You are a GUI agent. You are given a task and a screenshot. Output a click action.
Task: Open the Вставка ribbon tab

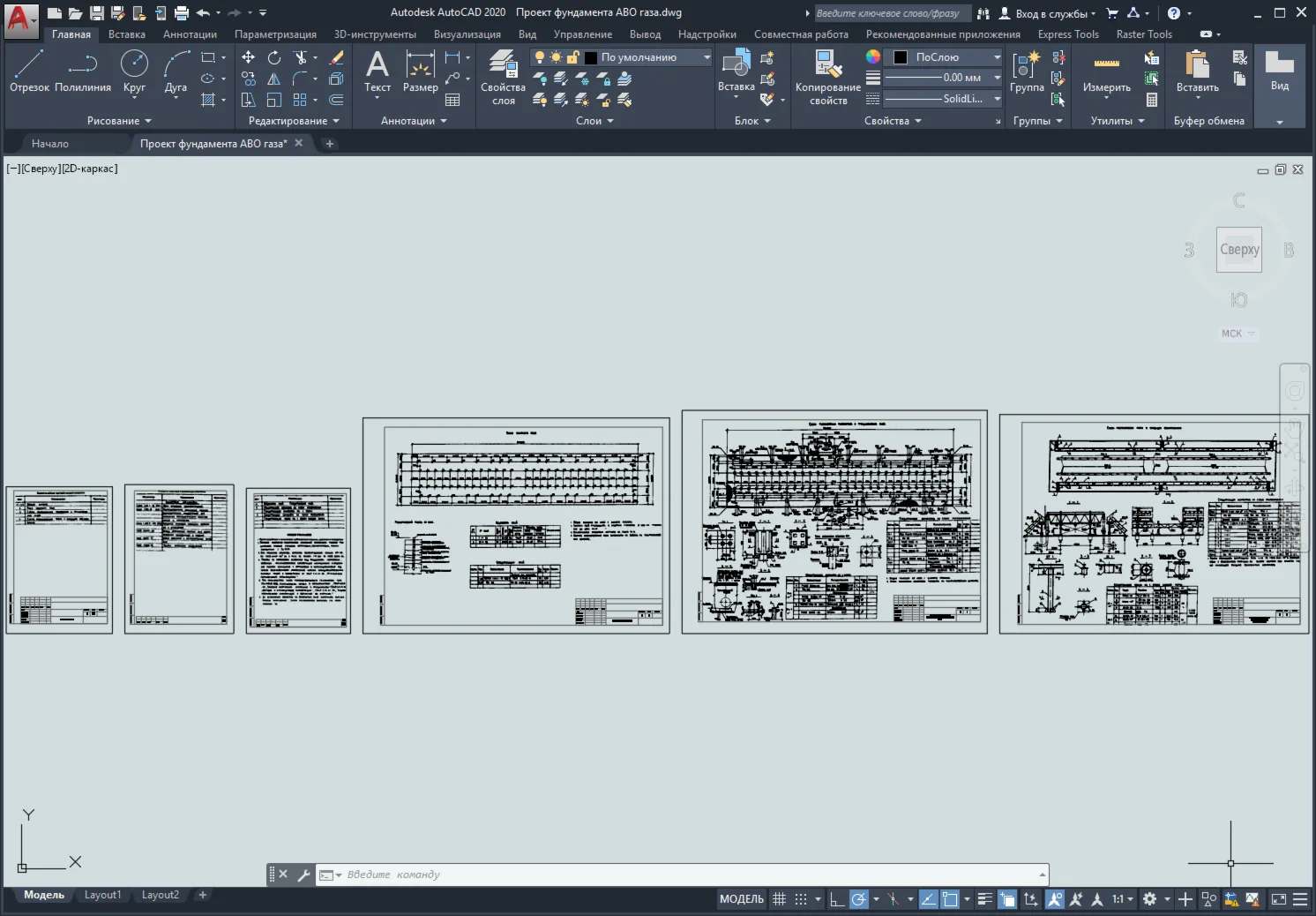point(127,34)
